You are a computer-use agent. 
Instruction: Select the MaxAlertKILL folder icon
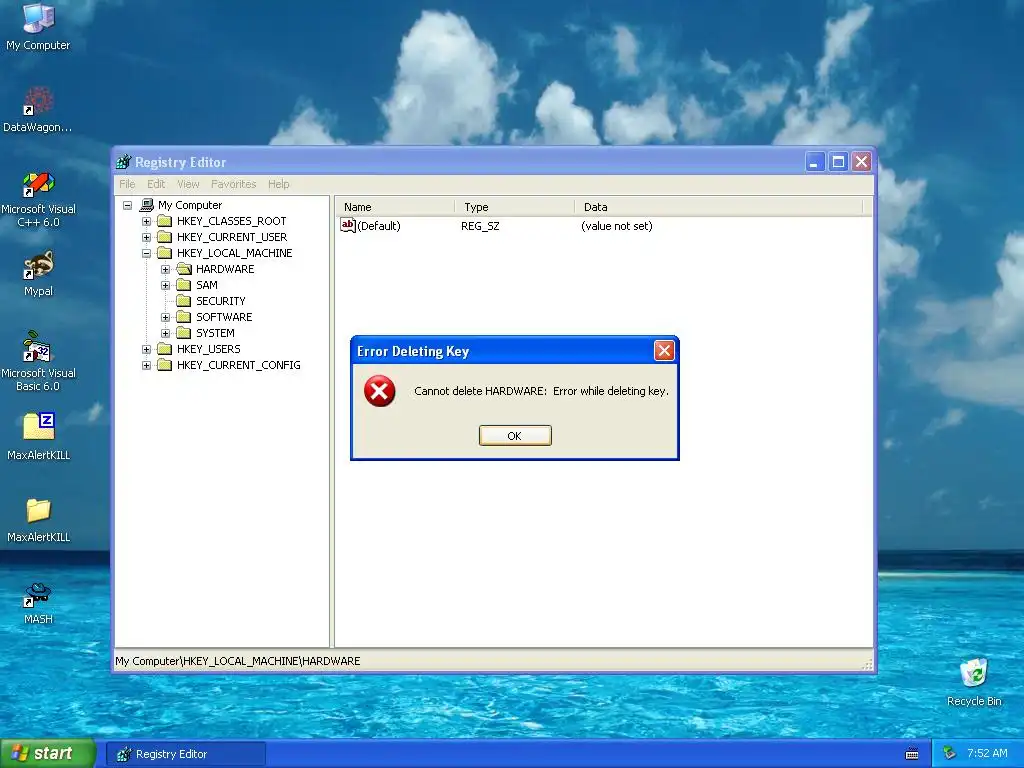(x=38, y=519)
